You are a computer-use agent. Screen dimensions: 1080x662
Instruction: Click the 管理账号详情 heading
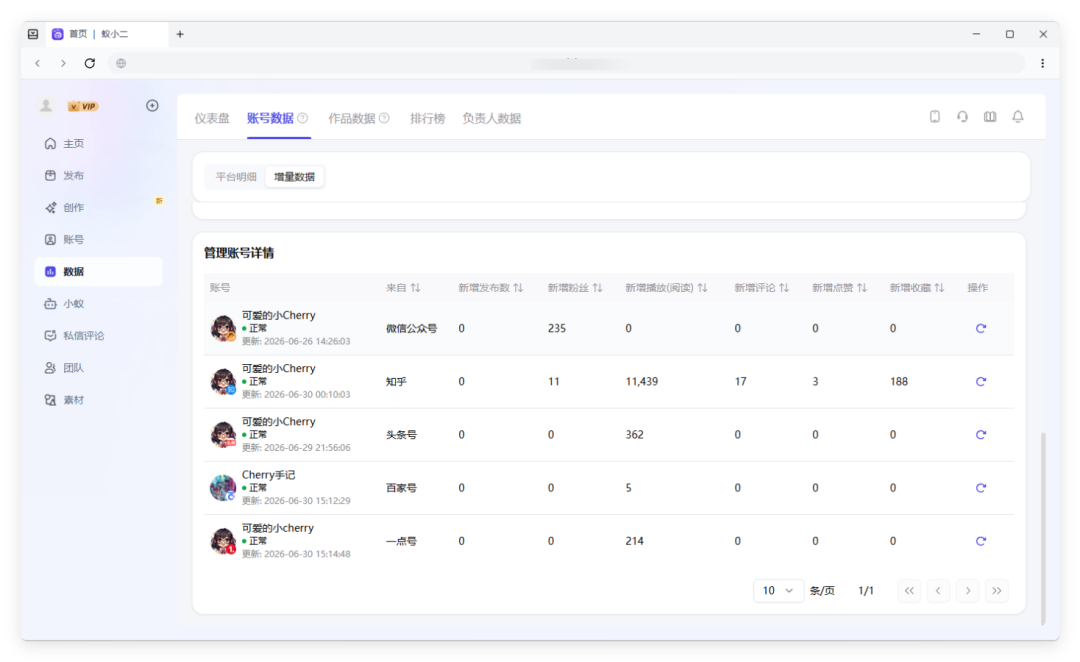coord(238,253)
